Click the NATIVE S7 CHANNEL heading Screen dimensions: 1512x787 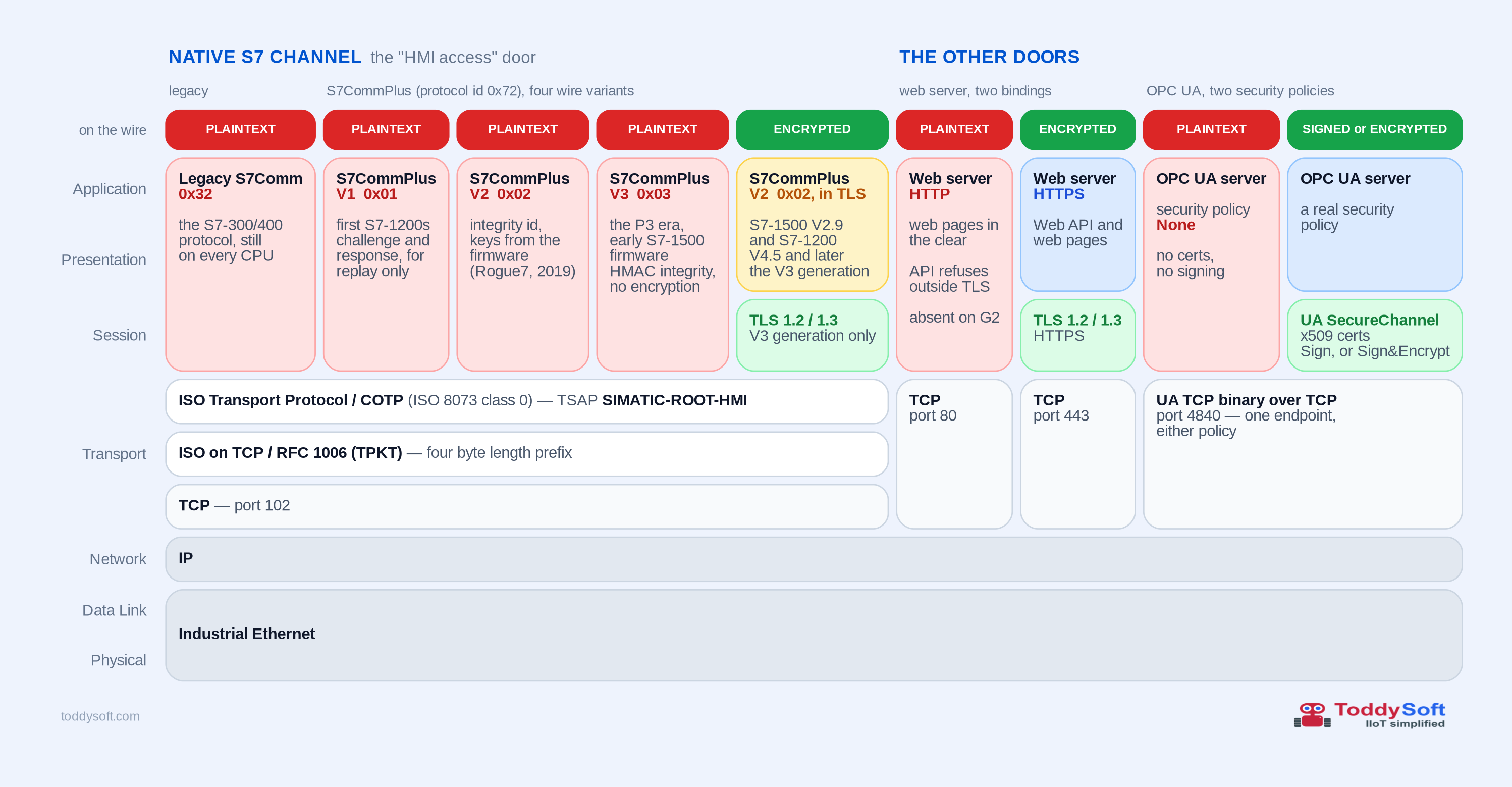(x=265, y=57)
